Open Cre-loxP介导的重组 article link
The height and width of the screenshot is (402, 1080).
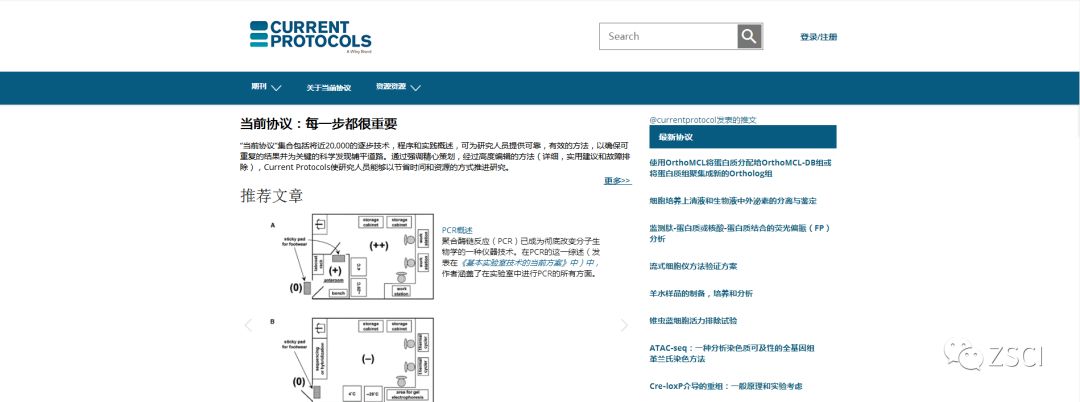(x=725, y=386)
